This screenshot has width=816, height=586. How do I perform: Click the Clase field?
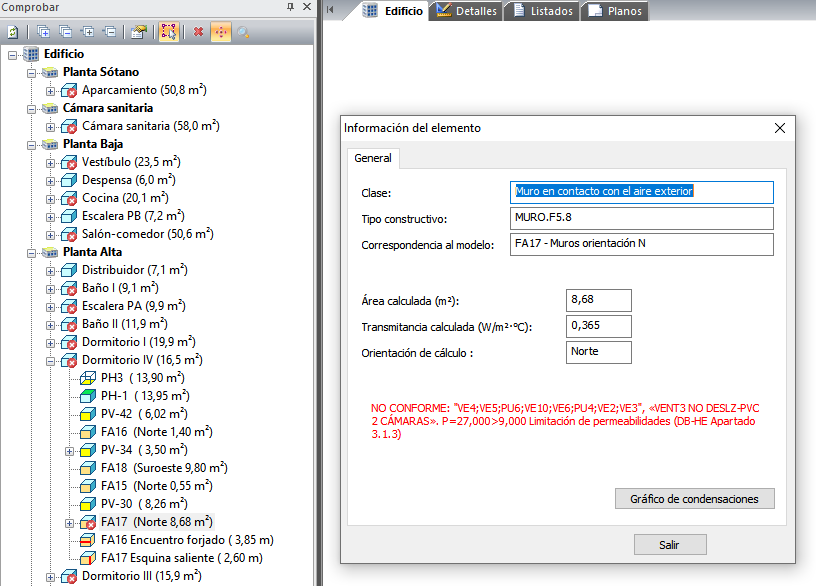pyautogui.click(x=641, y=192)
